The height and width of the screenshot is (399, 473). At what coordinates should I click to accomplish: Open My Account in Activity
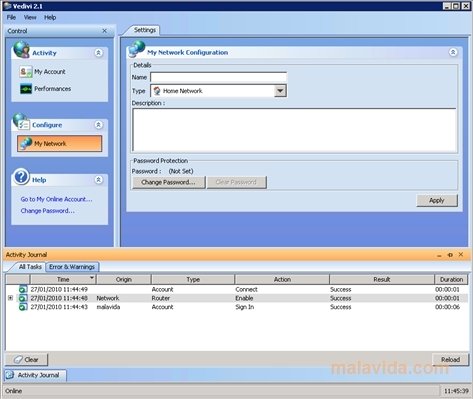[50, 72]
